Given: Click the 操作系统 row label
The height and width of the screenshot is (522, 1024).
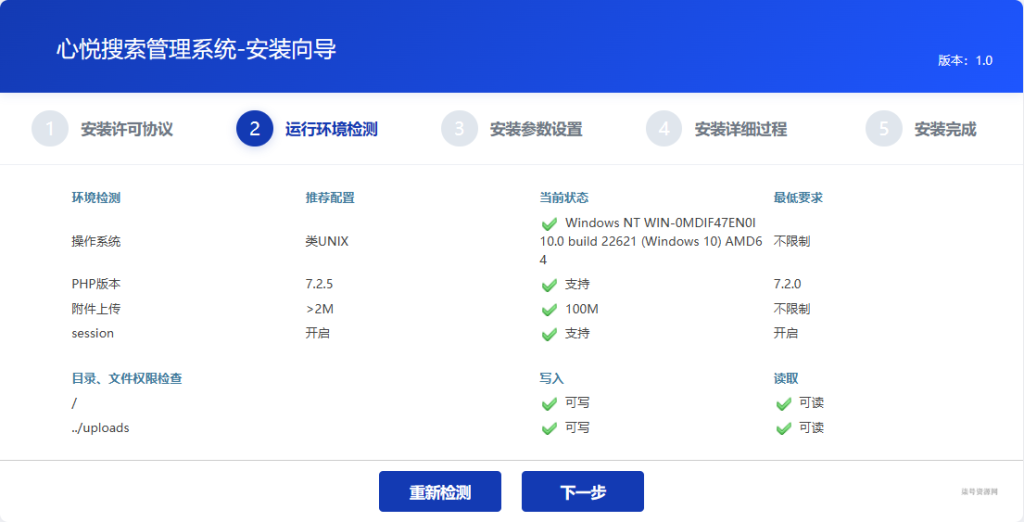Looking at the screenshot, I should (96, 241).
